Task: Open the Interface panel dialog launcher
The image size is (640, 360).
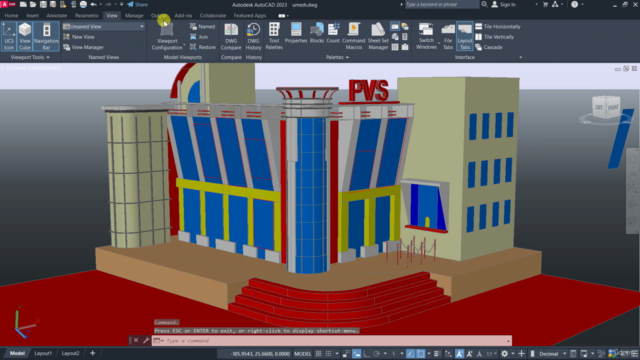Action: pyautogui.click(x=520, y=58)
